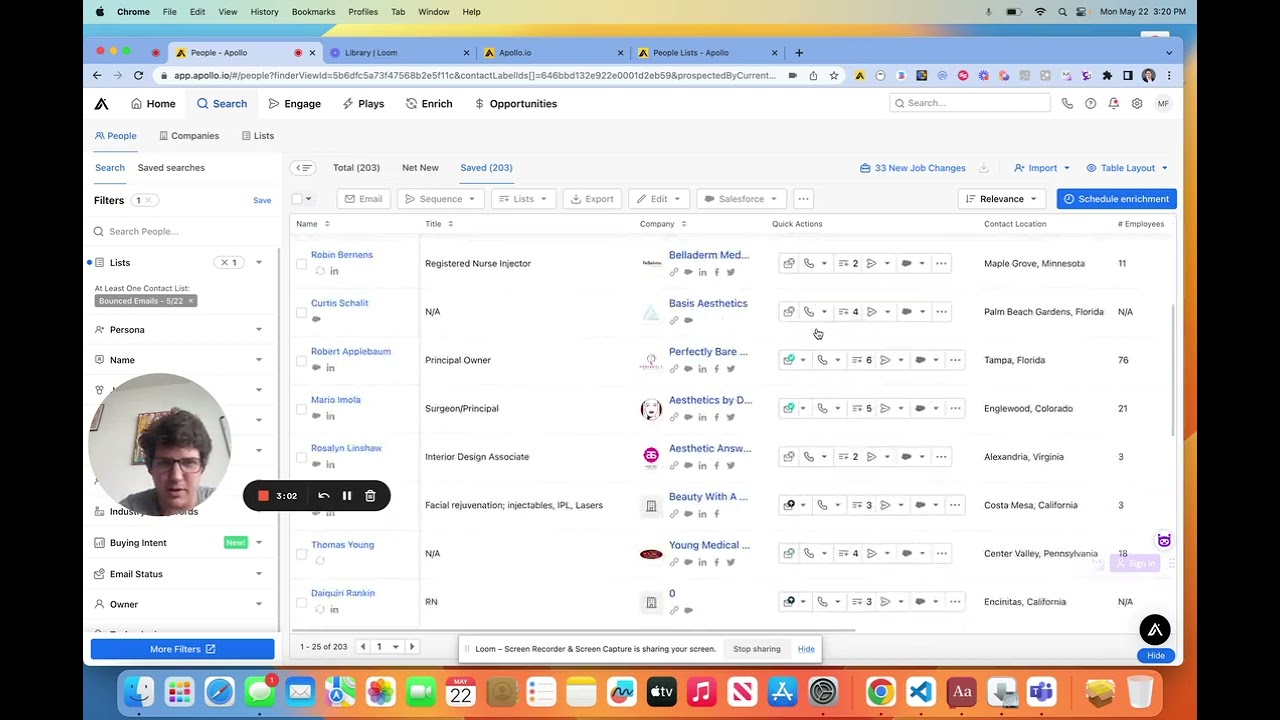Open the Library | Loom browser tab
The height and width of the screenshot is (720, 1280).
click(400, 53)
